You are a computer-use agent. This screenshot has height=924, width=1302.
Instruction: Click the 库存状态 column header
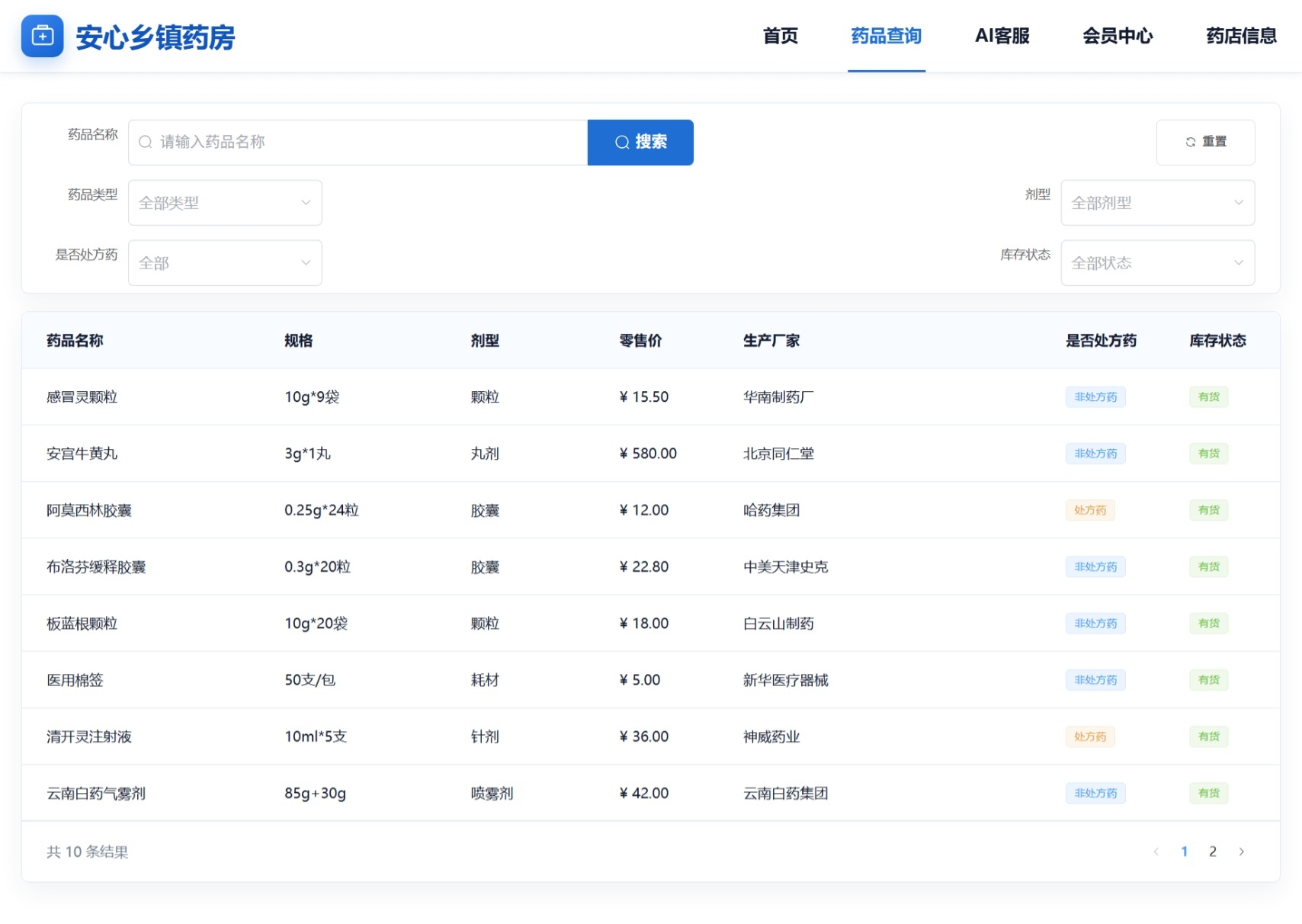(1217, 341)
